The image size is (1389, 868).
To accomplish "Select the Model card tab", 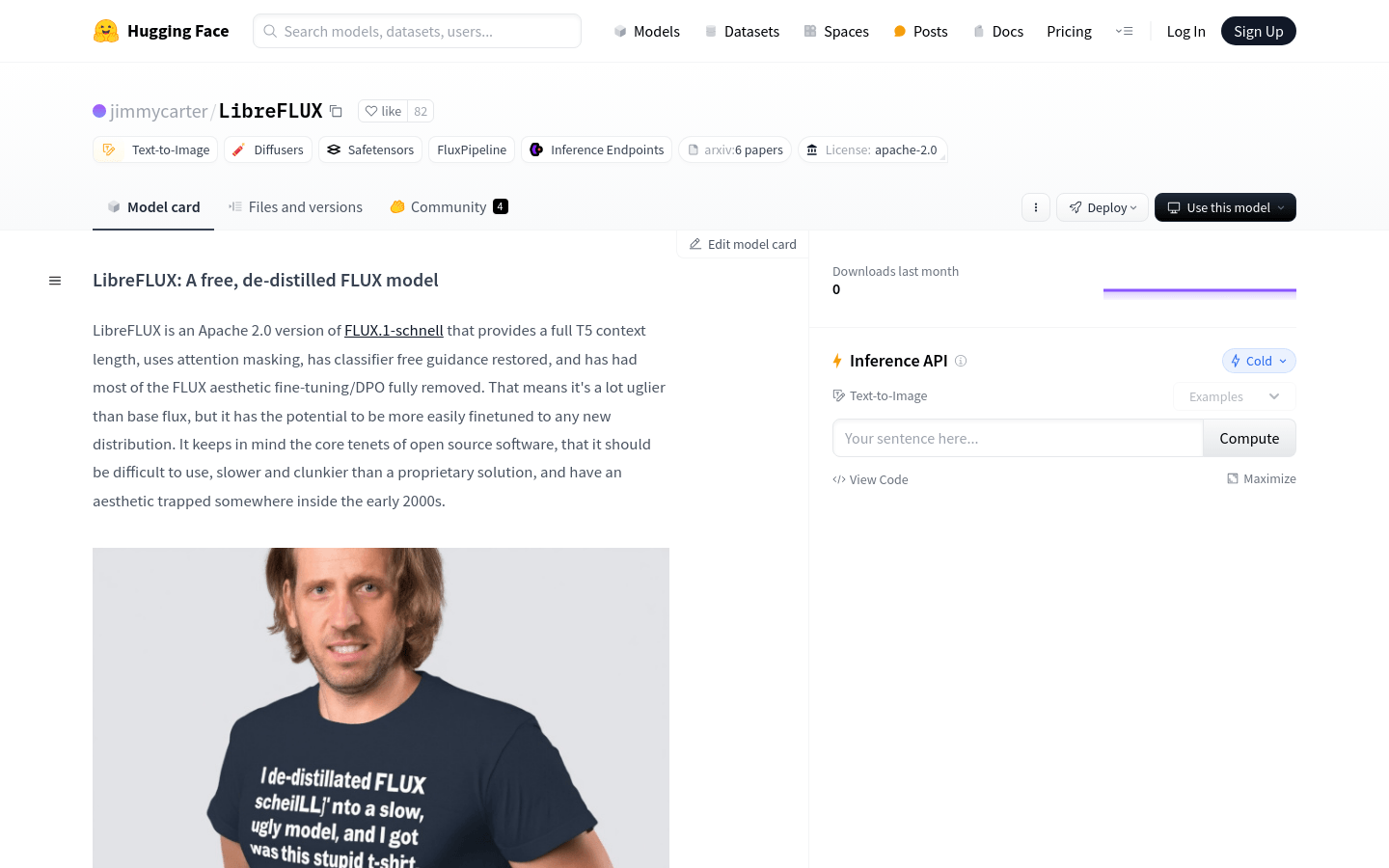I will pyautogui.click(x=153, y=206).
